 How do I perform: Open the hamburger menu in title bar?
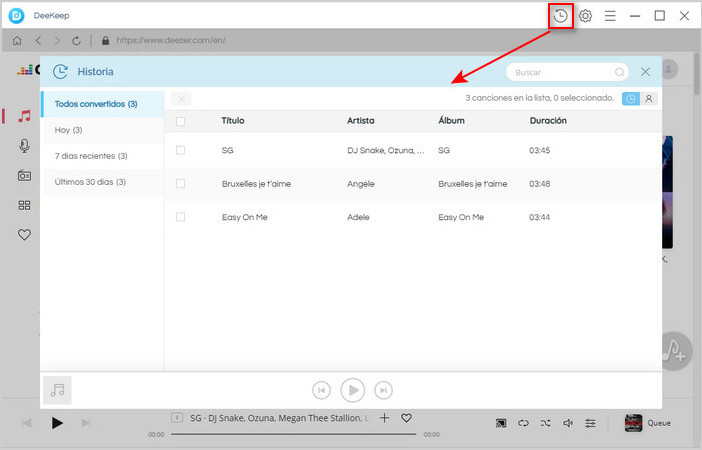(610, 16)
